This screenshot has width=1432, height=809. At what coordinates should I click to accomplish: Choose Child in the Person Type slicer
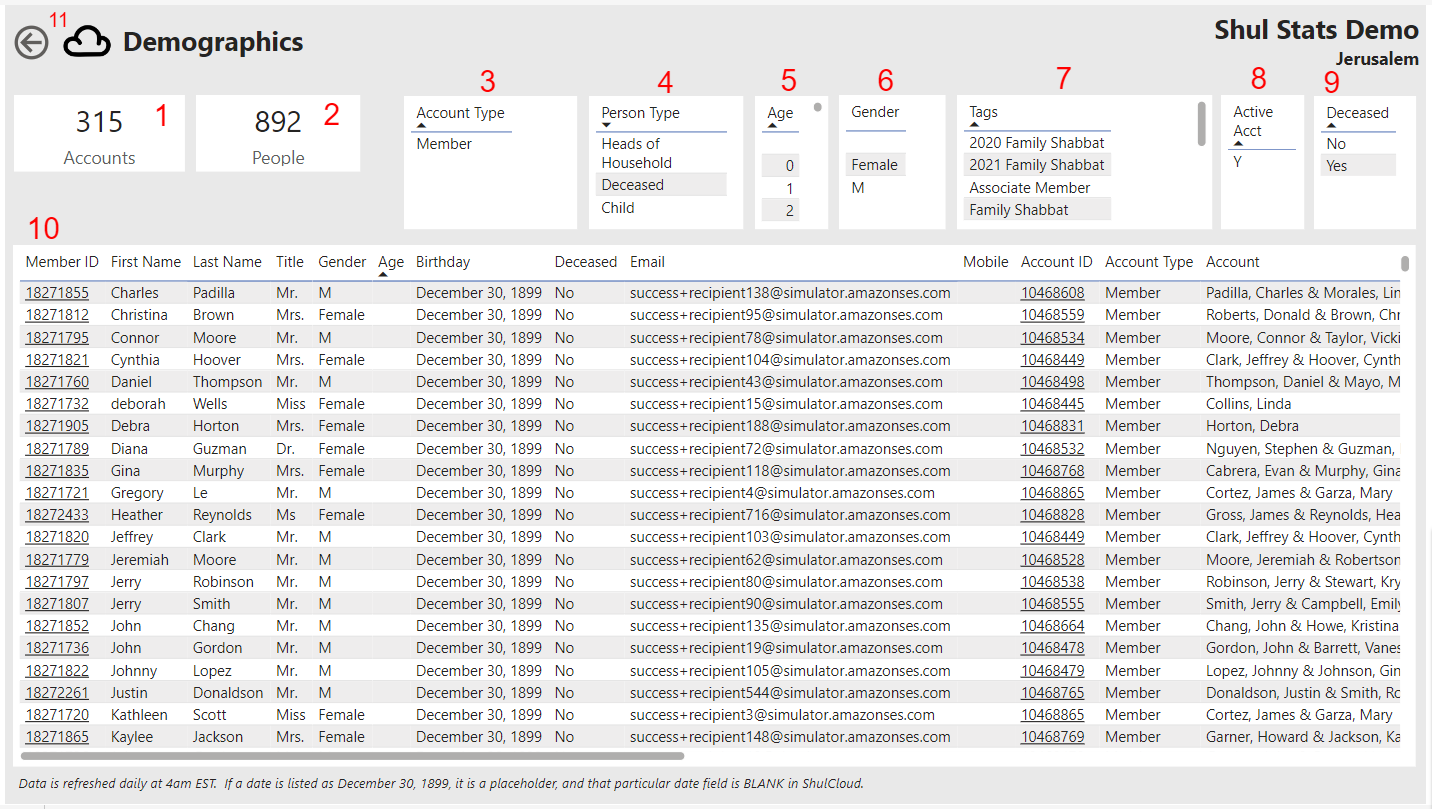(618, 208)
